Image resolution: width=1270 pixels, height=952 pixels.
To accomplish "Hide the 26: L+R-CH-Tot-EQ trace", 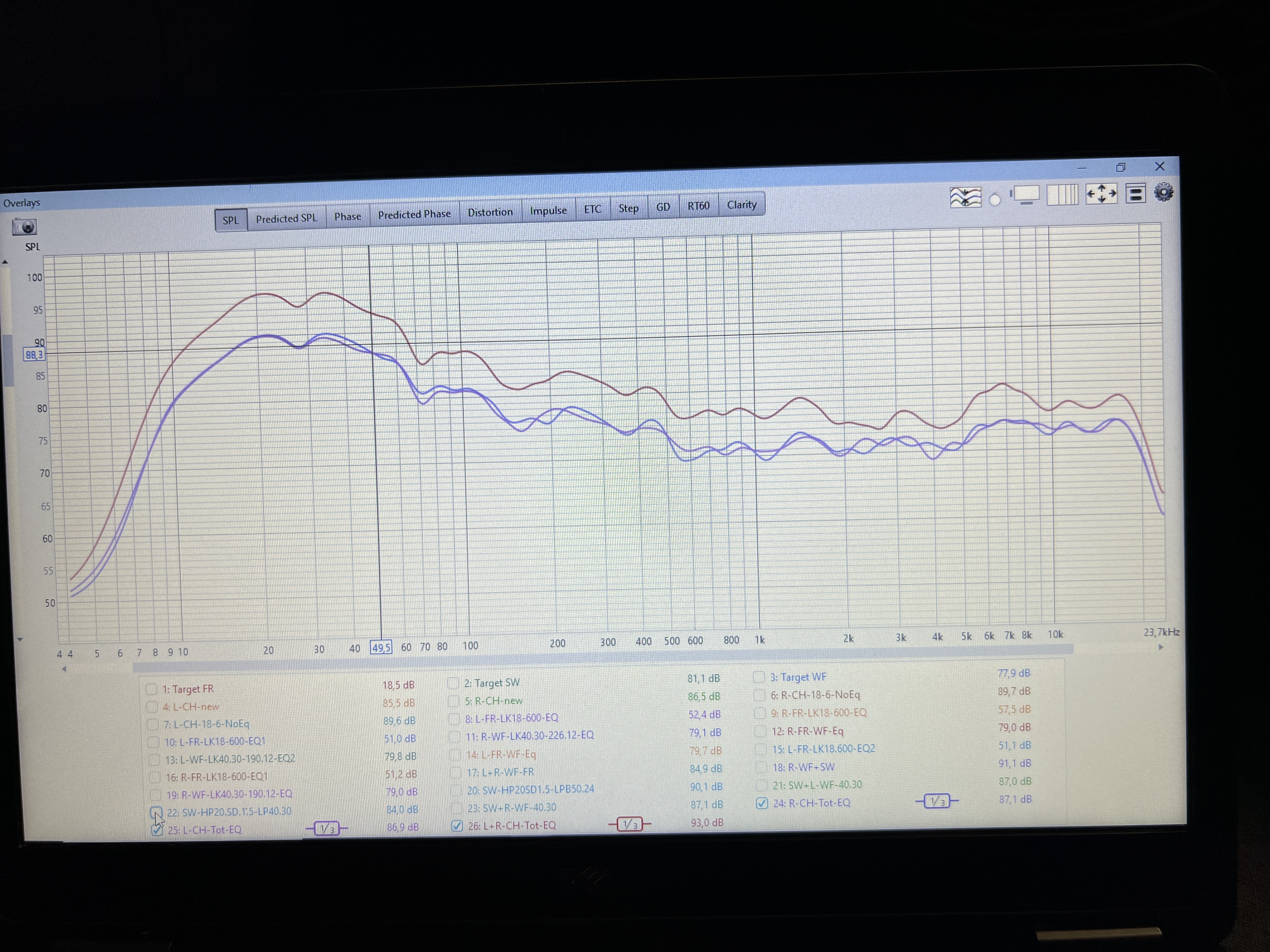I will point(457,826).
